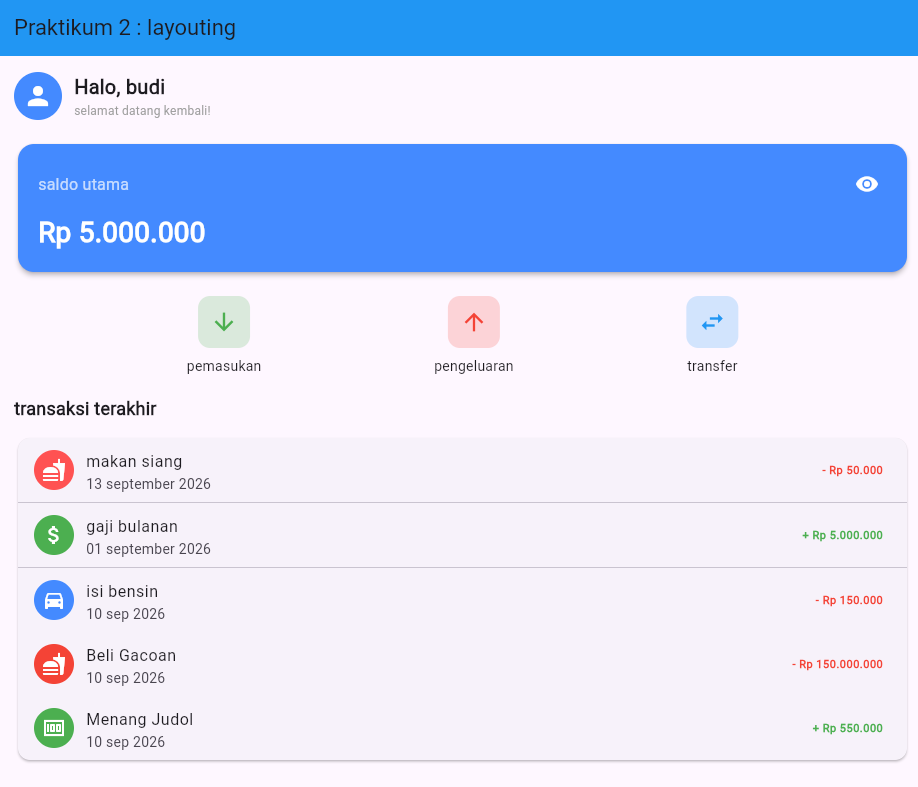
Task: Click the + Rp 550.000 amount
Action: pyautogui.click(x=847, y=728)
